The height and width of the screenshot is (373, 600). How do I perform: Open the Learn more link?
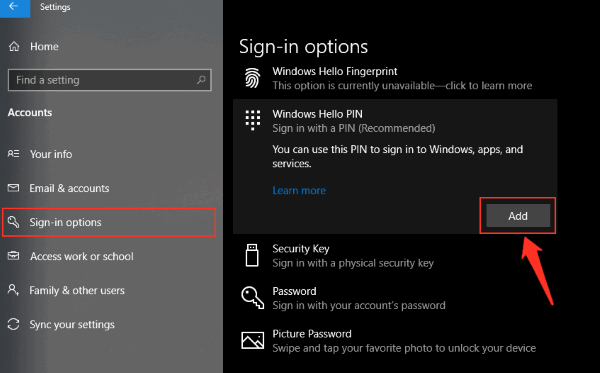click(299, 191)
